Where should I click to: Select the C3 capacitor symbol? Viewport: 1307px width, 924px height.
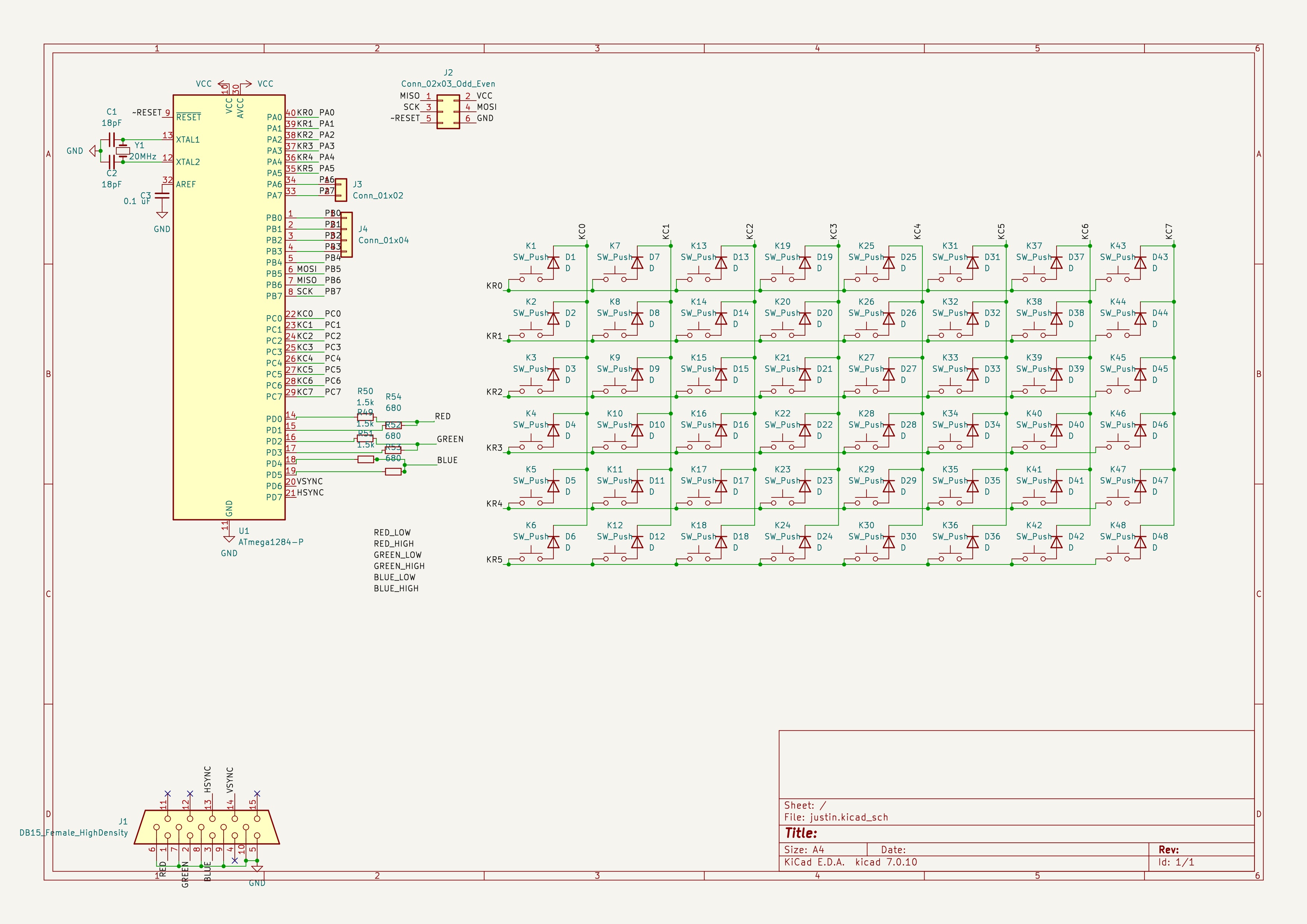click(x=162, y=195)
